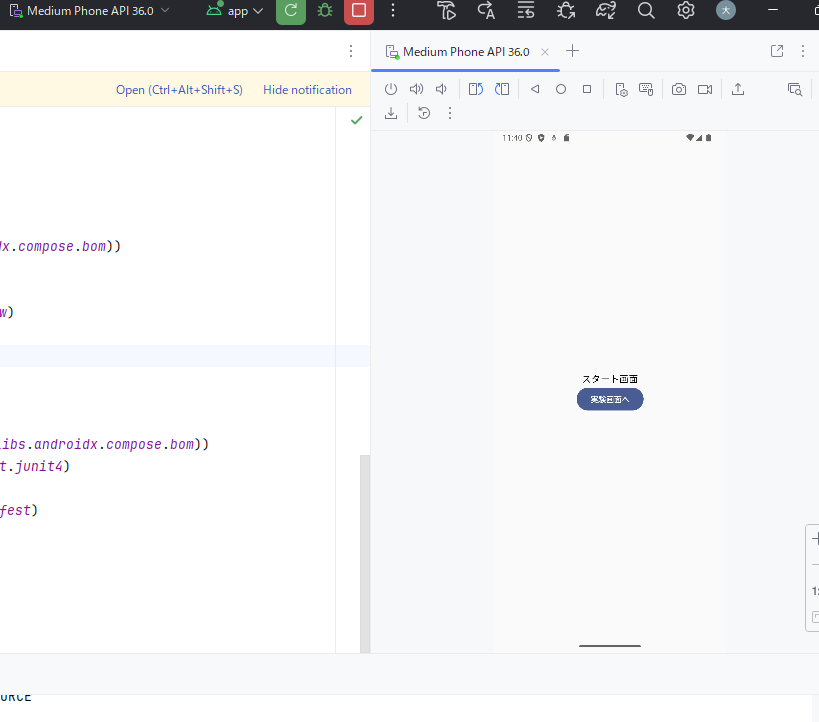
Task: Click the editor vertical scrollbar thumb
Action: [365, 554]
